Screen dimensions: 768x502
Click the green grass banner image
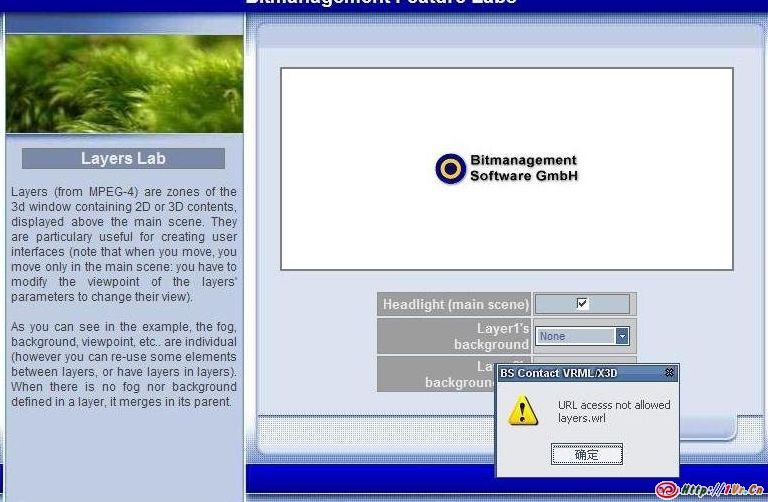click(124, 85)
